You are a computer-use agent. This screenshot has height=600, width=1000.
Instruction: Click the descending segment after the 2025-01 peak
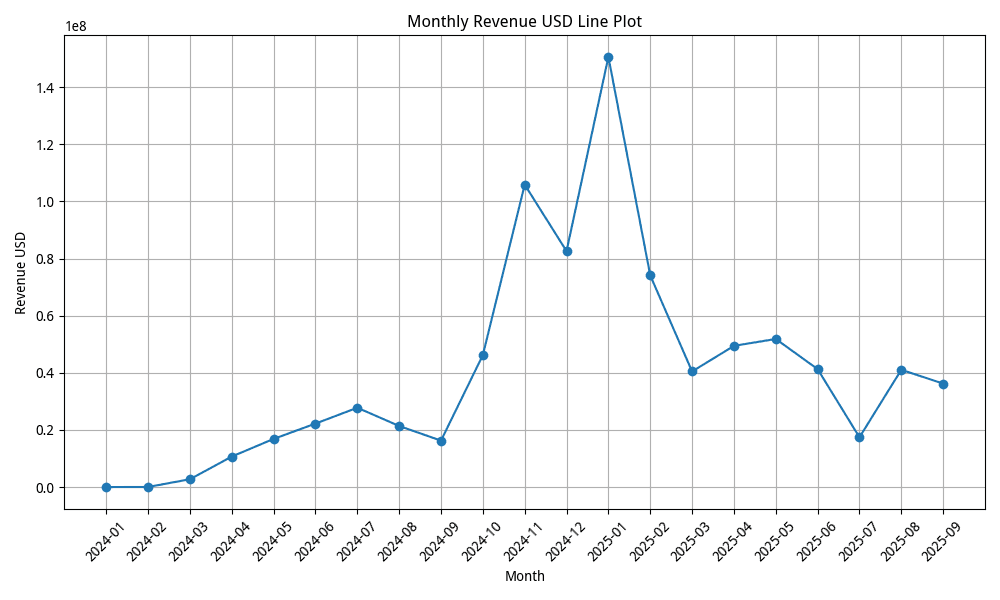click(x=630, y=165)
